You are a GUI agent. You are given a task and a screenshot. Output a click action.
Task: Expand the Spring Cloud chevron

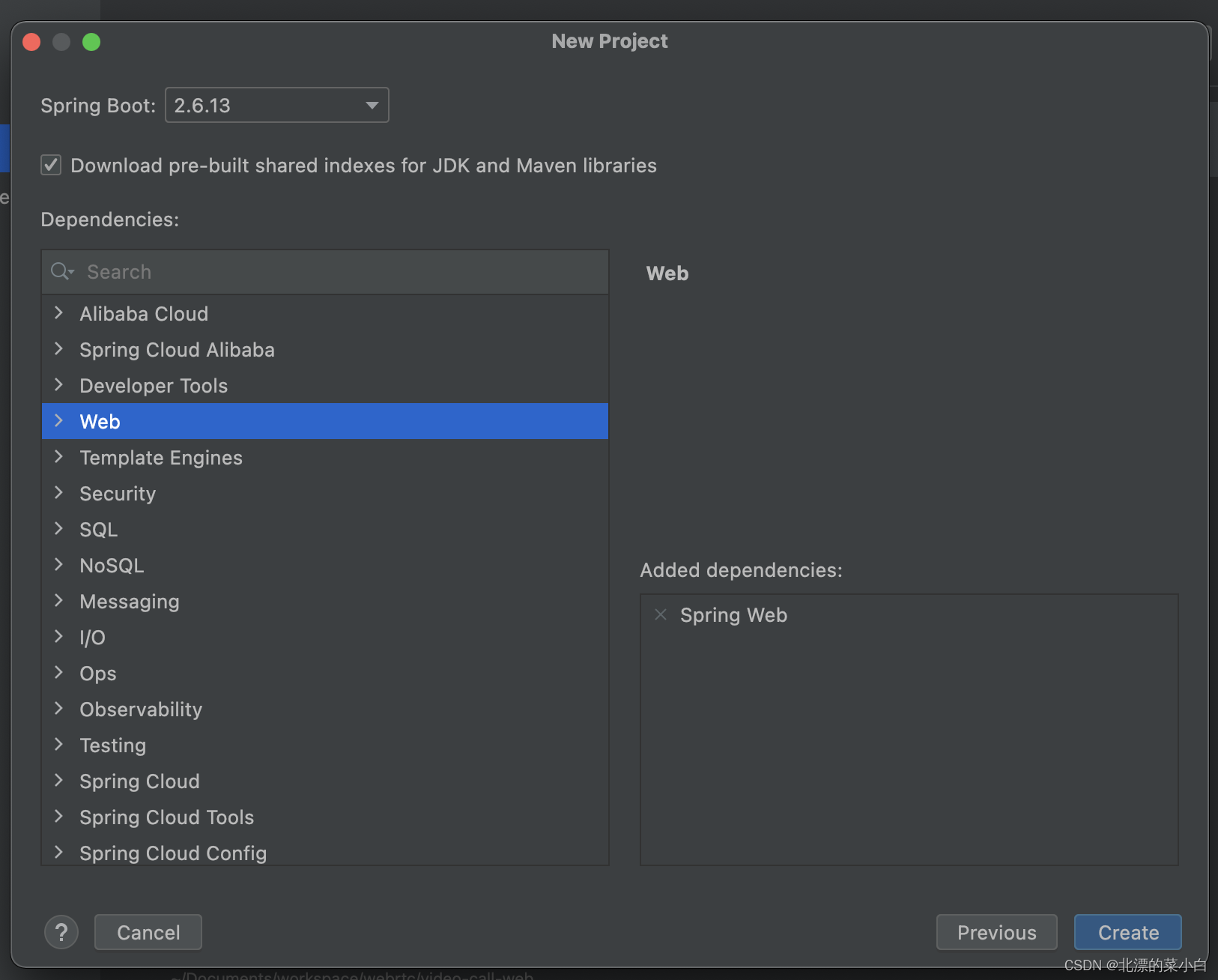(x=58, y=781)
